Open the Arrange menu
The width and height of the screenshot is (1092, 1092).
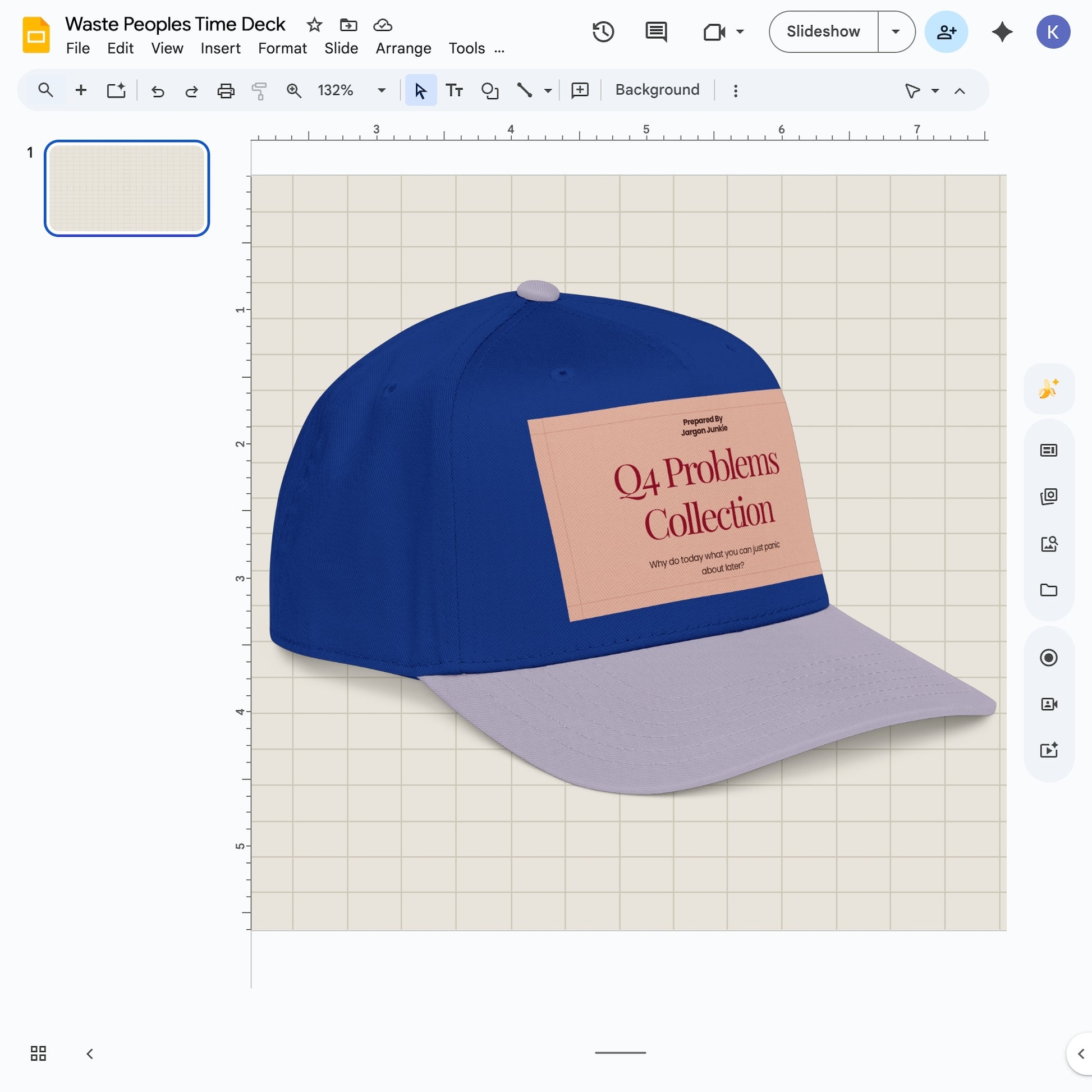(x=403, y=49)
